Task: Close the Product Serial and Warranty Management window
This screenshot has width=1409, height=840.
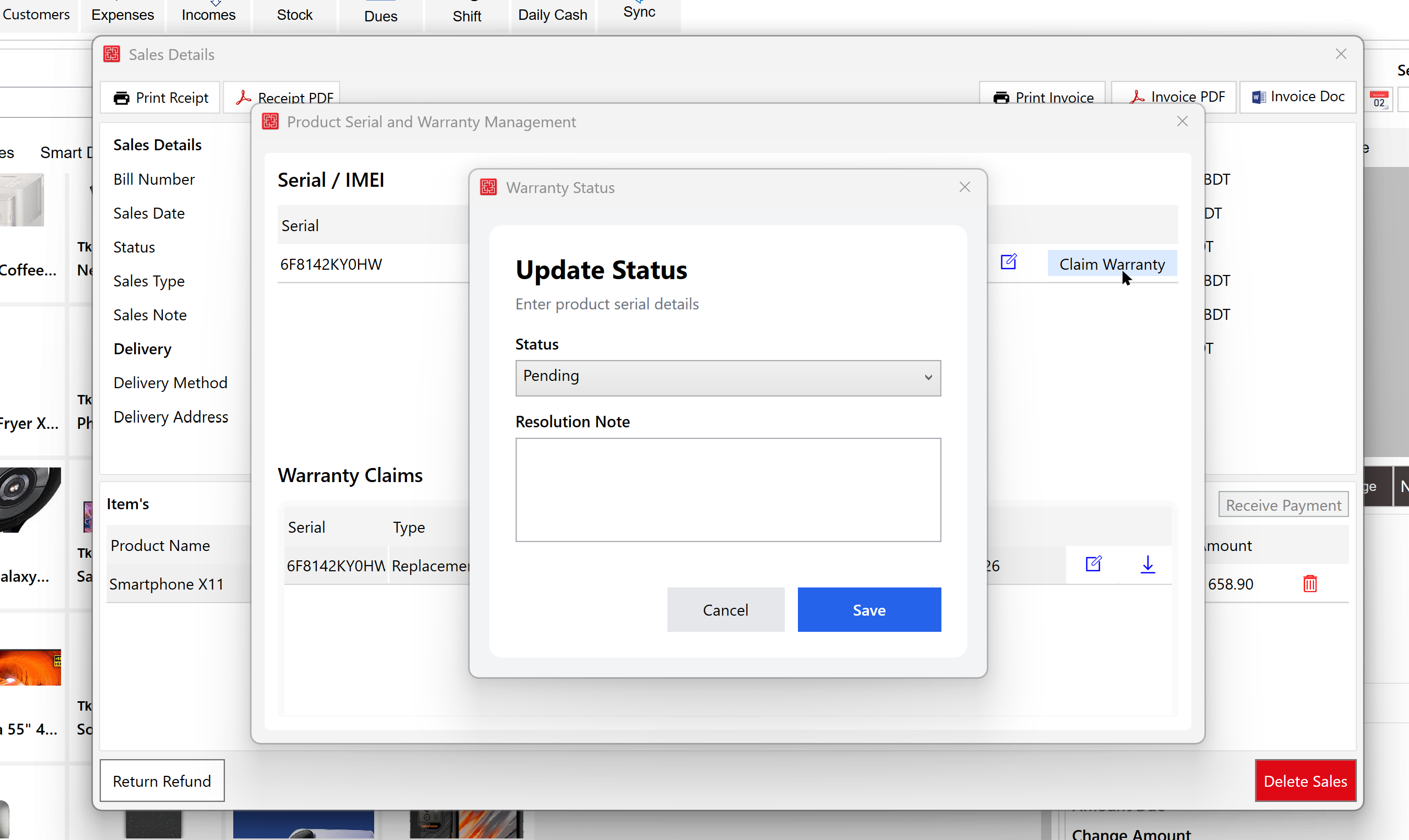Action: click(x=1182, y=121)
